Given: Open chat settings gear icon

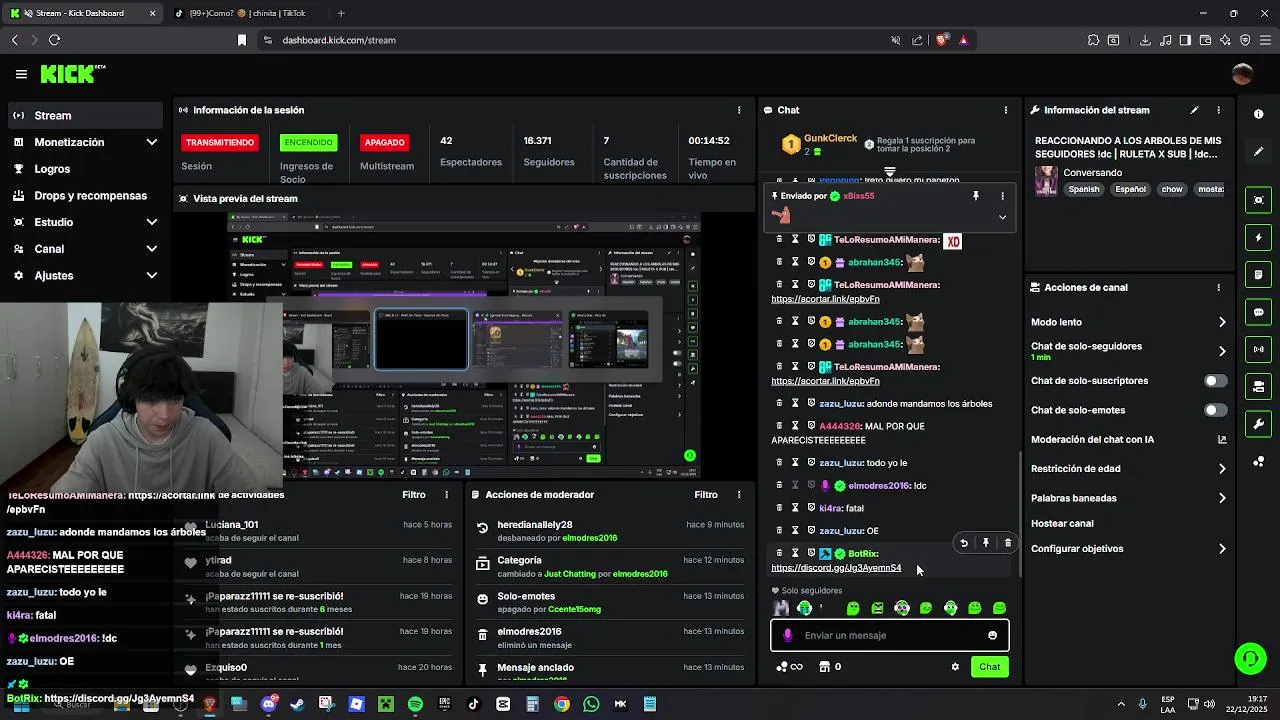Looking at the screenshot, I should click(955, 667).
